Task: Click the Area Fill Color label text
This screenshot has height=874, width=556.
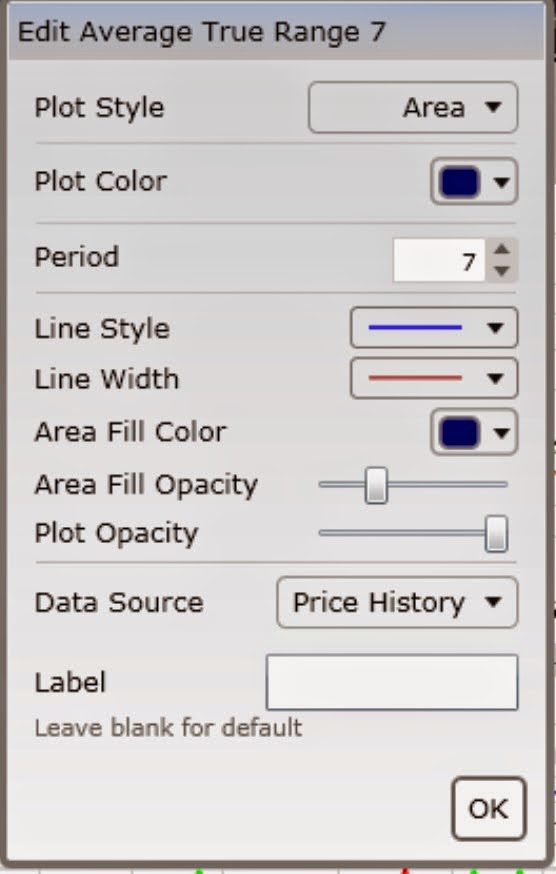Action: (130, 432)
